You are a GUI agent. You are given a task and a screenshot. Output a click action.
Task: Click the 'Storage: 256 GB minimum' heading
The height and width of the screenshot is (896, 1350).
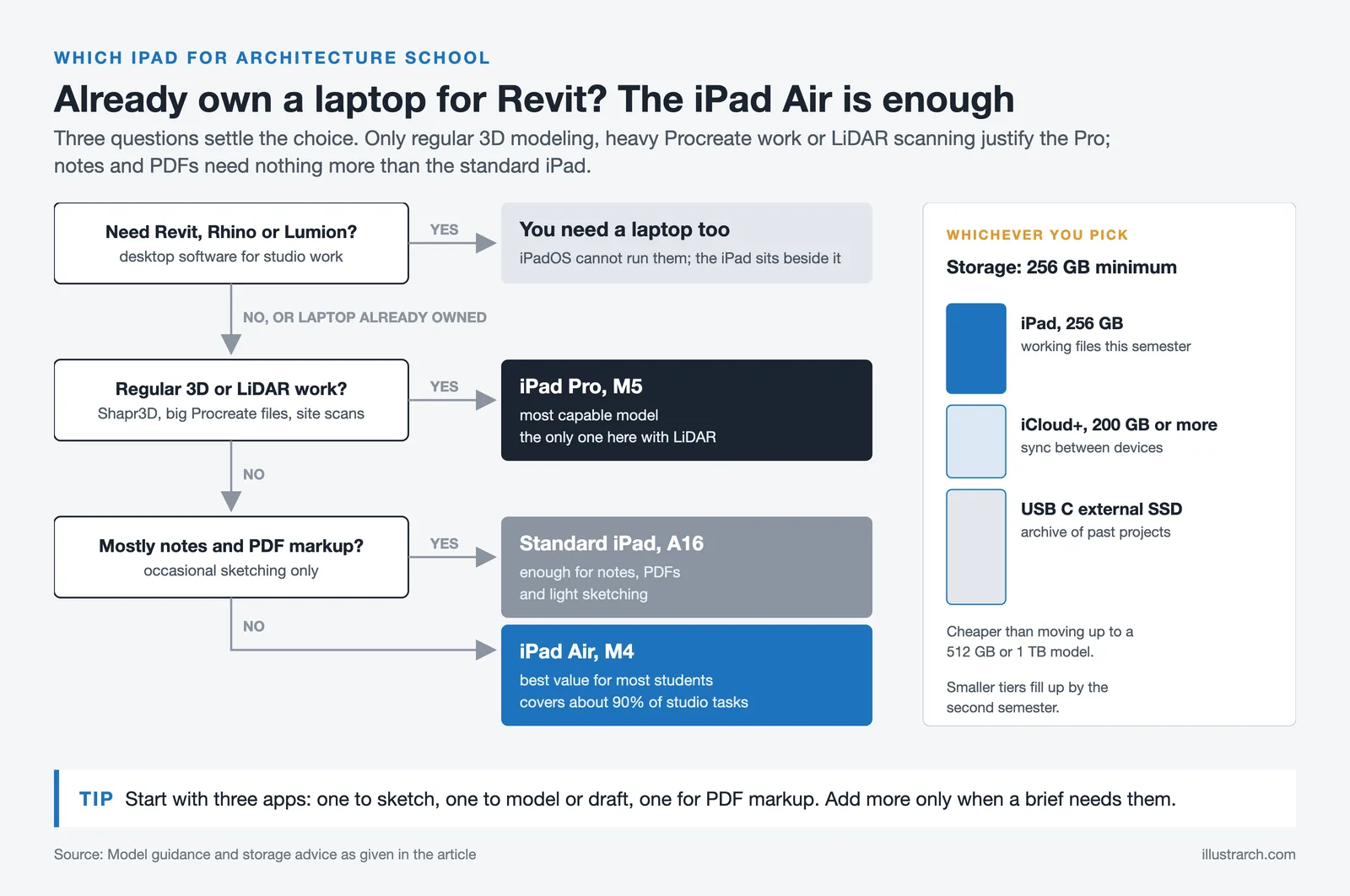(x=1061, y=267)
